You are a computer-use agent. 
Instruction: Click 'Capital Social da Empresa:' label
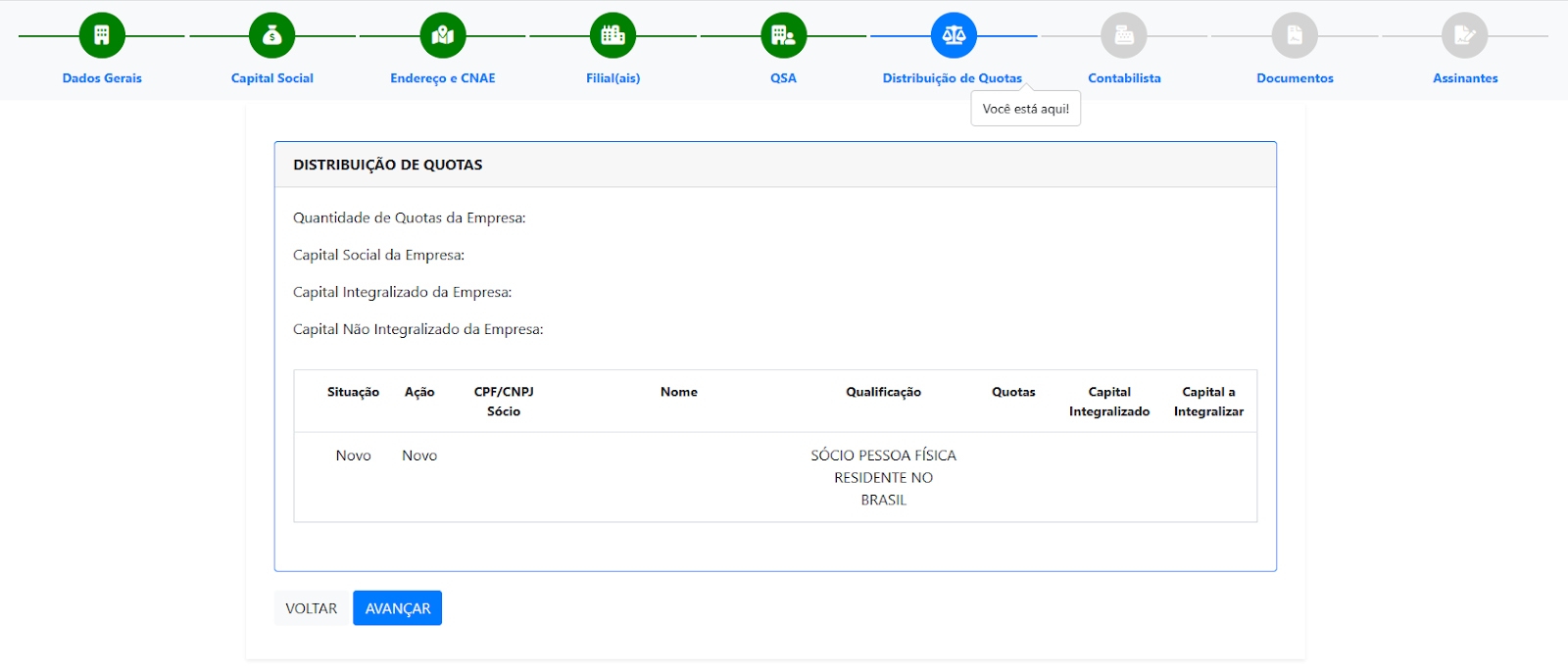point(379,255)
